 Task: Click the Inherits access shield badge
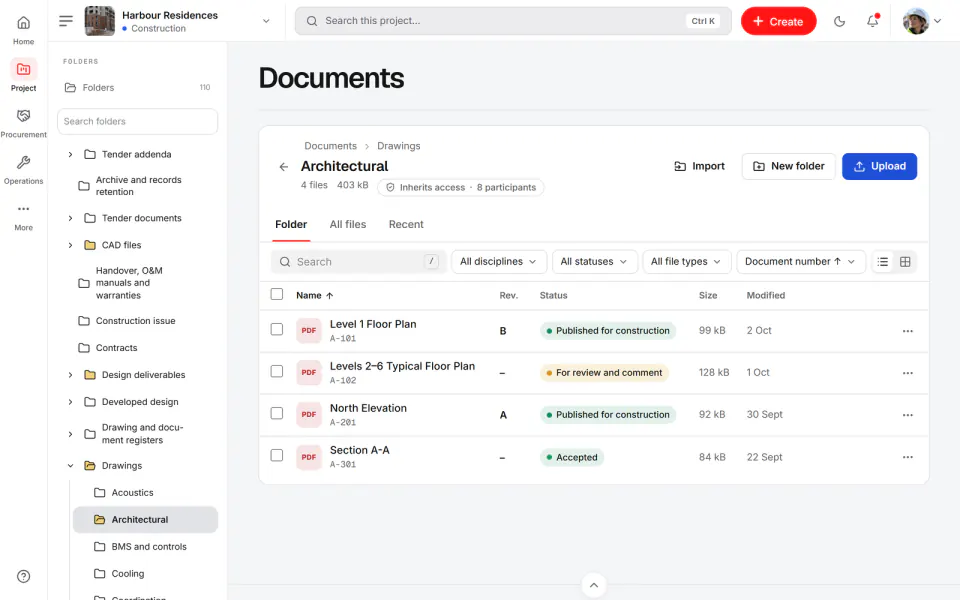click(x=460, y=187)
